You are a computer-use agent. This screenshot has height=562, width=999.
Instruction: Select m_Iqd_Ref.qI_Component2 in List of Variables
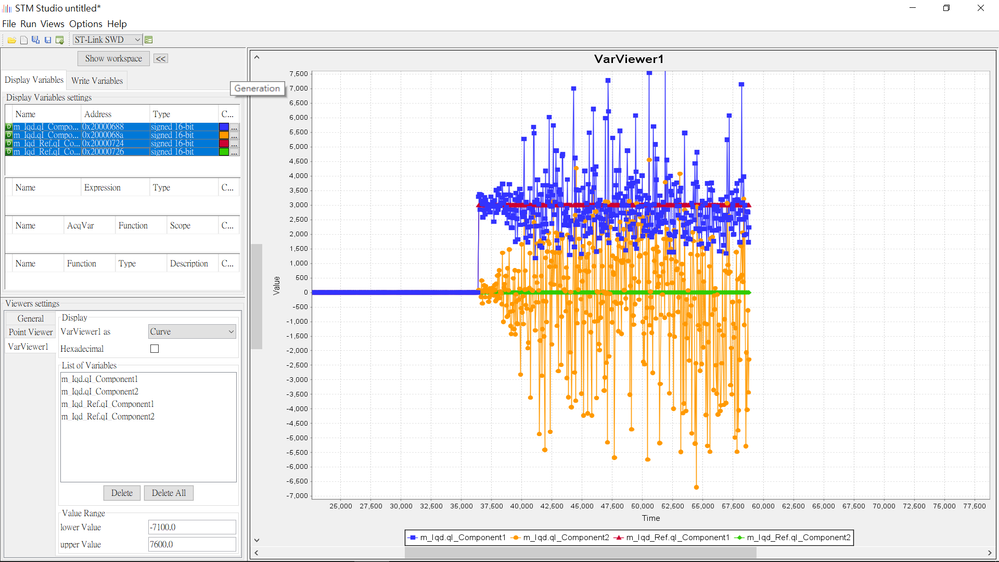click(x=108, y=417)
